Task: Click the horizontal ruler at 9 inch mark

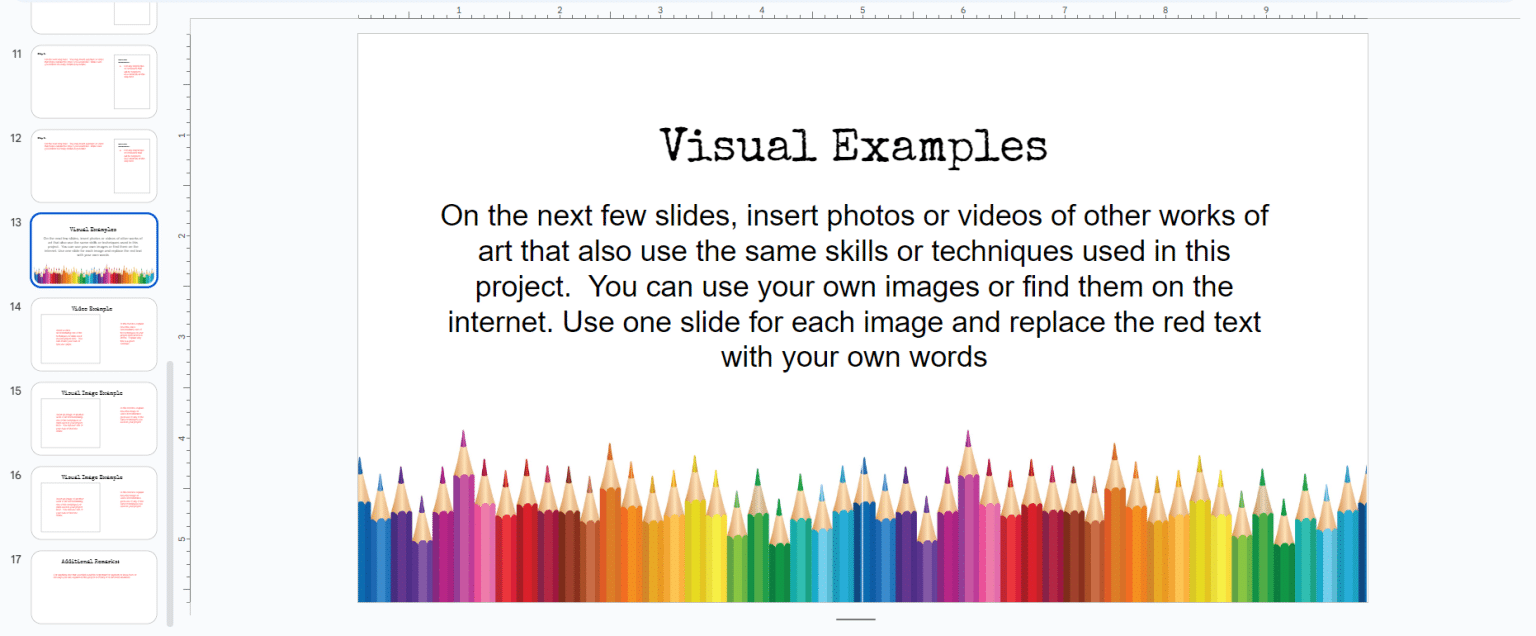Action: pyautogui.click(x=1266, y=13)
